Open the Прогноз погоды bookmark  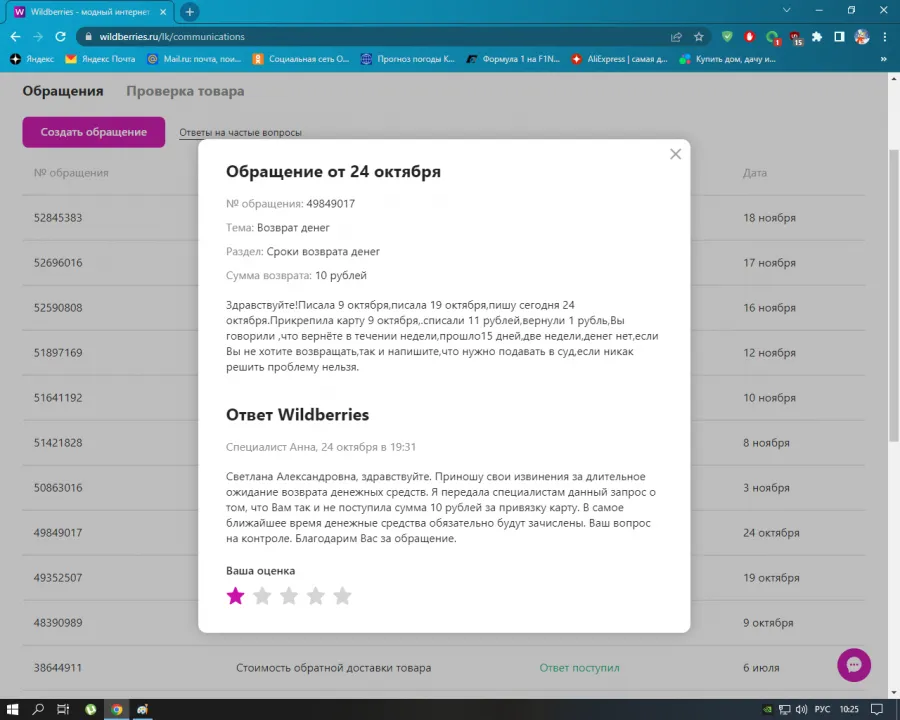coord(408,59)
